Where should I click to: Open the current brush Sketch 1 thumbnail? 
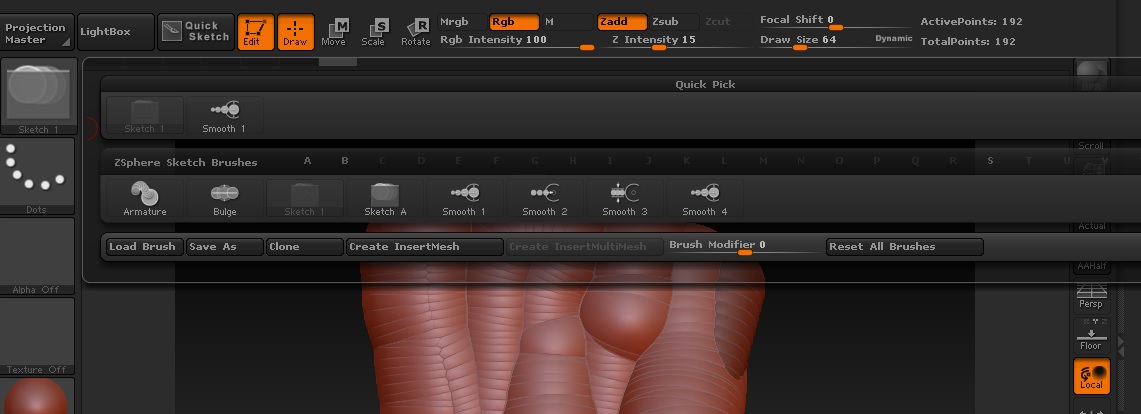pos(37,97)
